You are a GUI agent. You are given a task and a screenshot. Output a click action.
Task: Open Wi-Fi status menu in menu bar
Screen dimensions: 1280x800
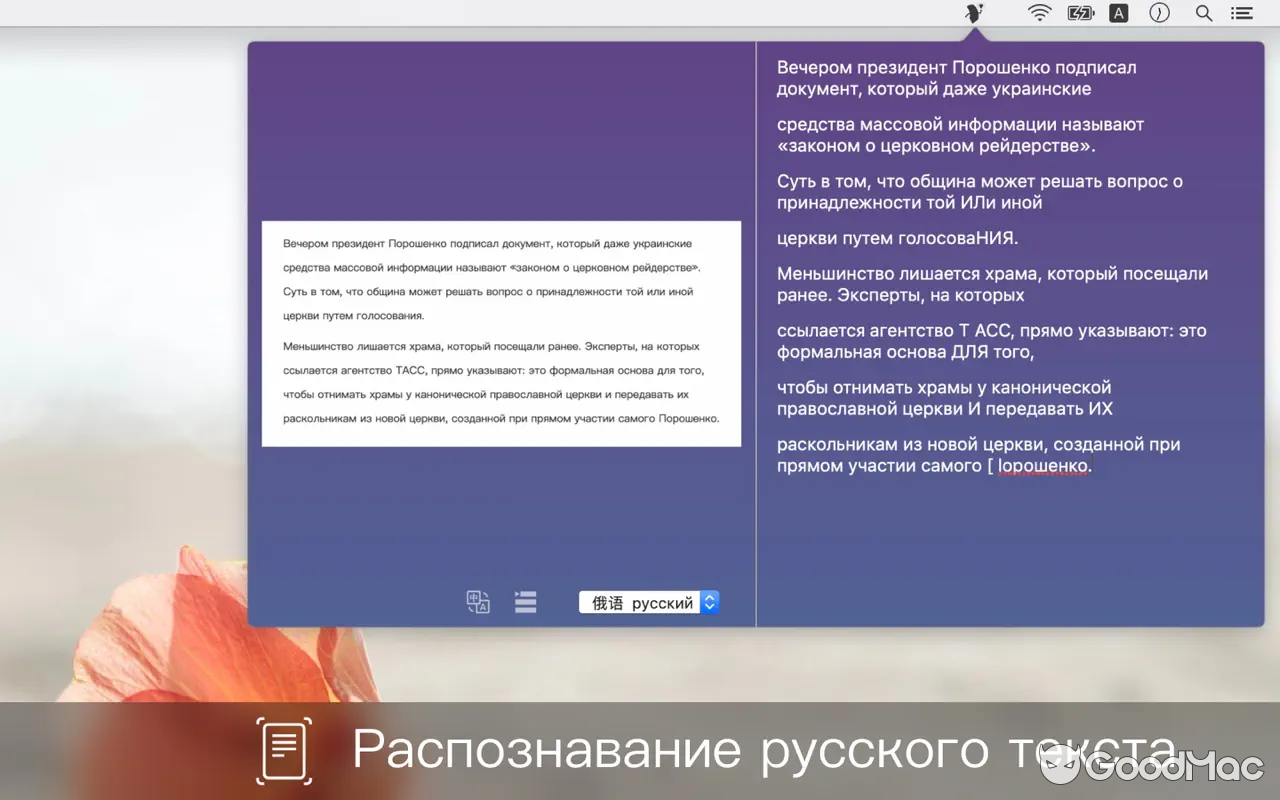1039,13
